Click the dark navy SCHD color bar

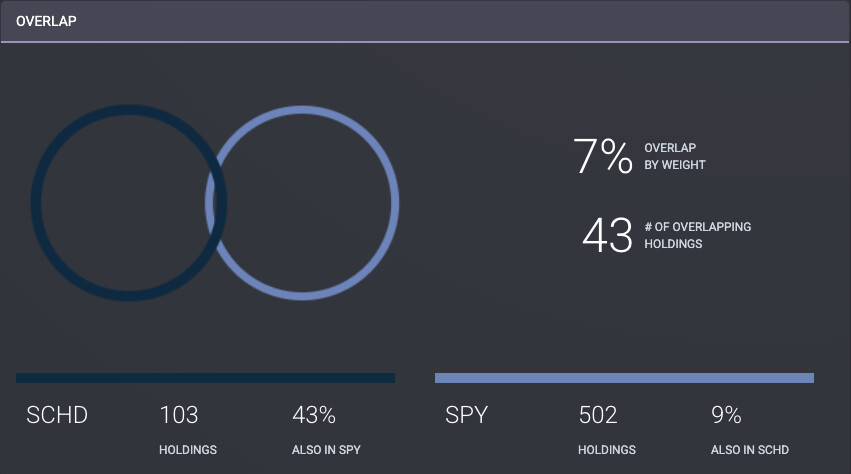click(205, 378)
